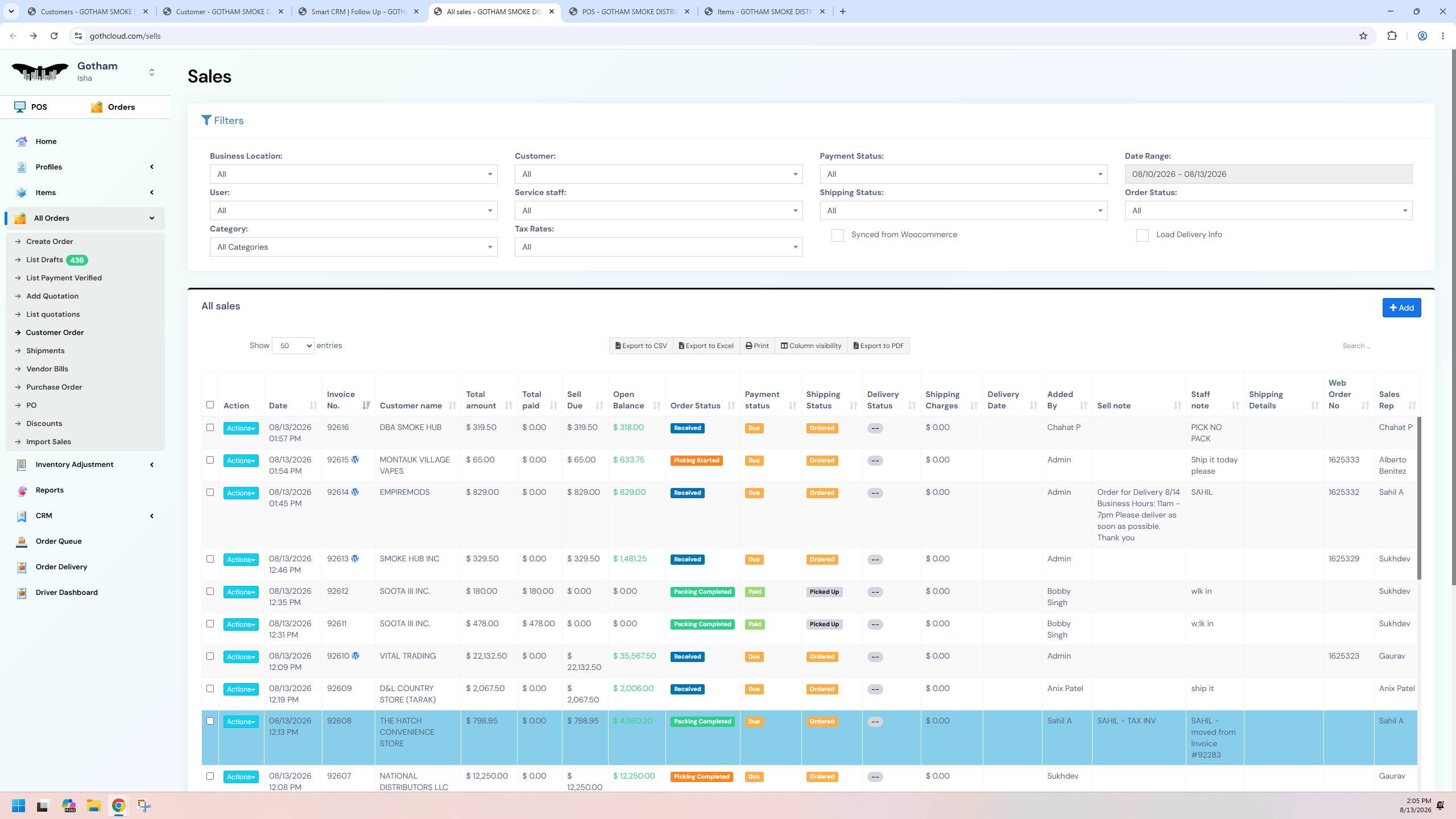Click the blue Add button
Image resolution: width=1456 pixels, height=819 pixels.
click(x=1401, y=308)
